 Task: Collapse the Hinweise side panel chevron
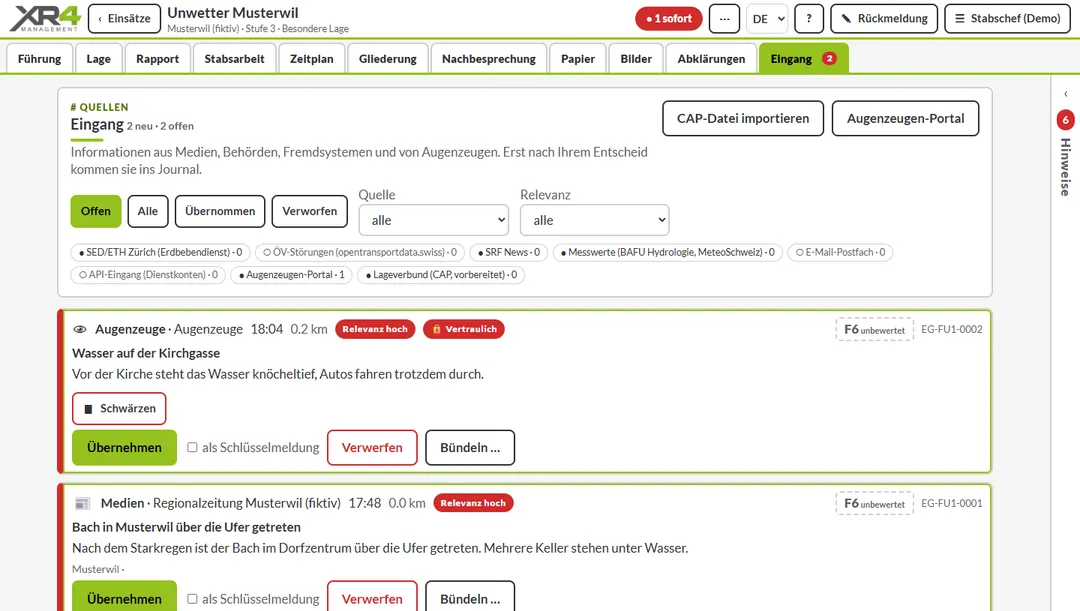[x=1066, y=94]
